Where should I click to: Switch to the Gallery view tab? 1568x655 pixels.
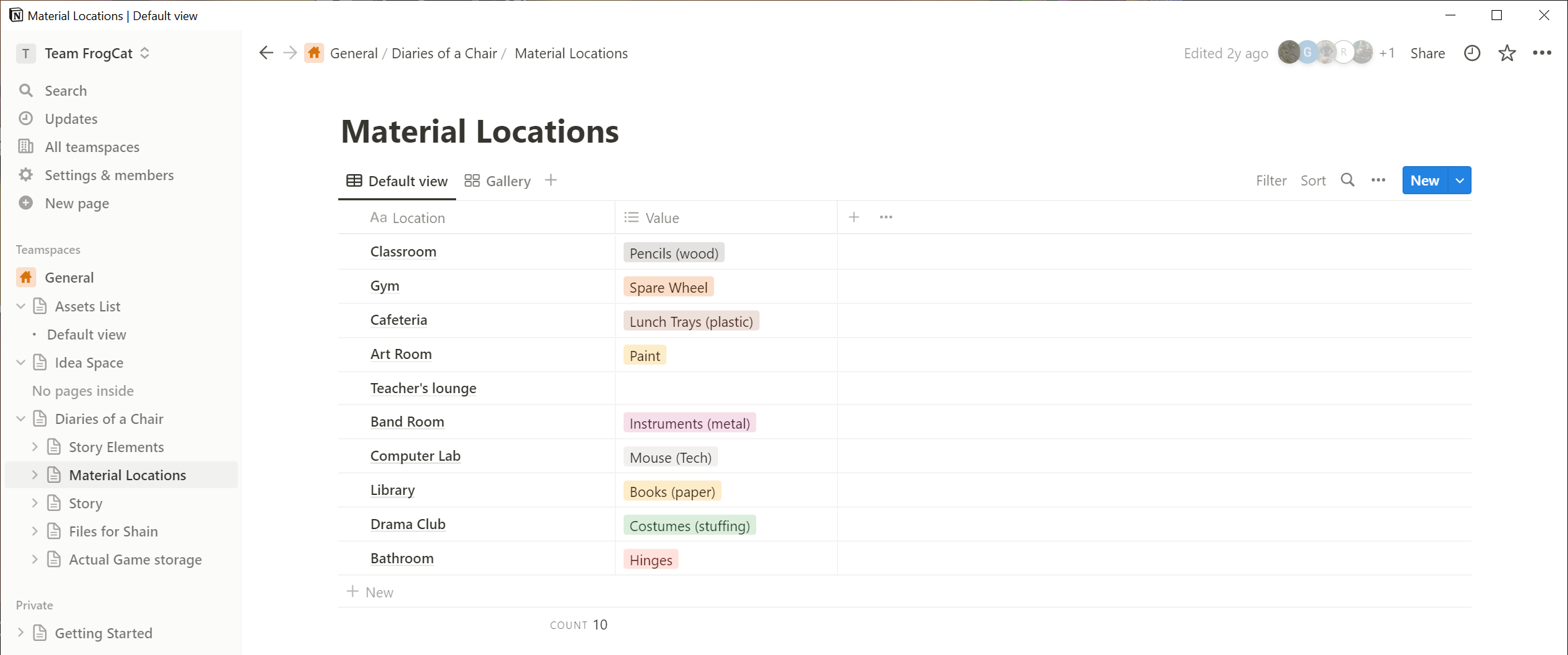click(498, 181)
